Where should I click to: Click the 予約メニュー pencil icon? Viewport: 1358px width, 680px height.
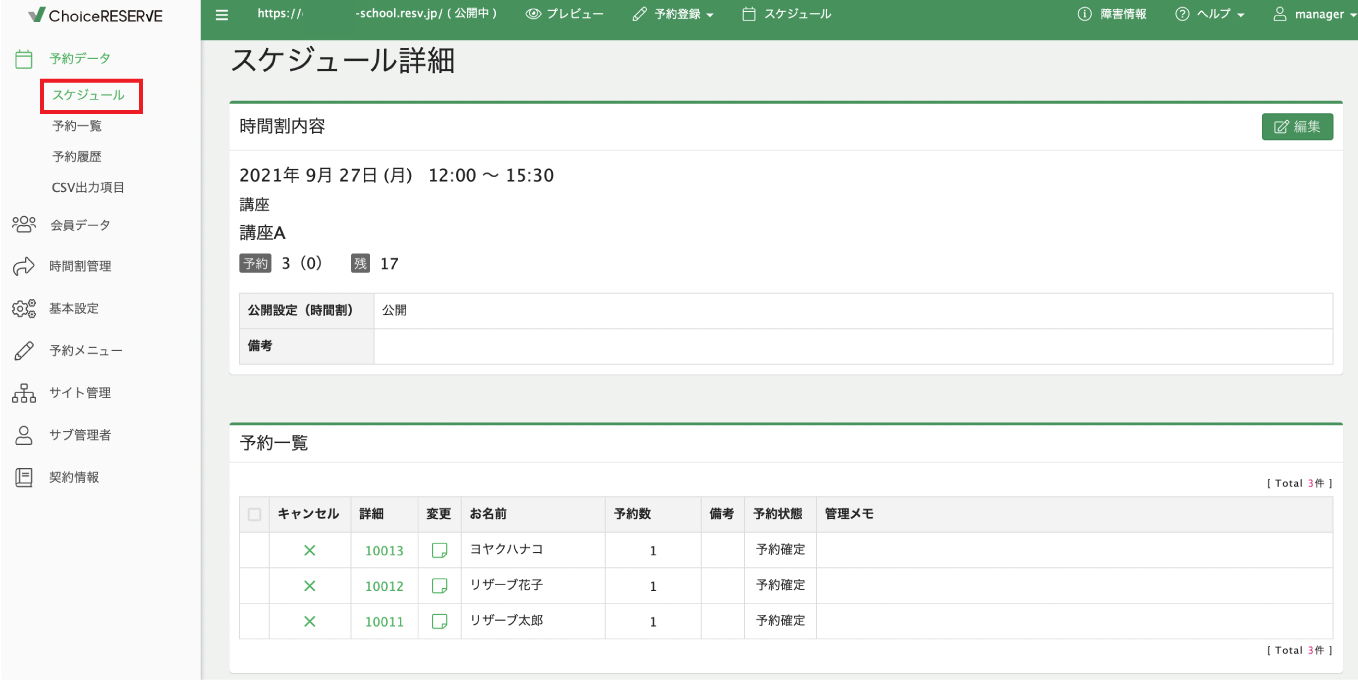tap(24, 351)
